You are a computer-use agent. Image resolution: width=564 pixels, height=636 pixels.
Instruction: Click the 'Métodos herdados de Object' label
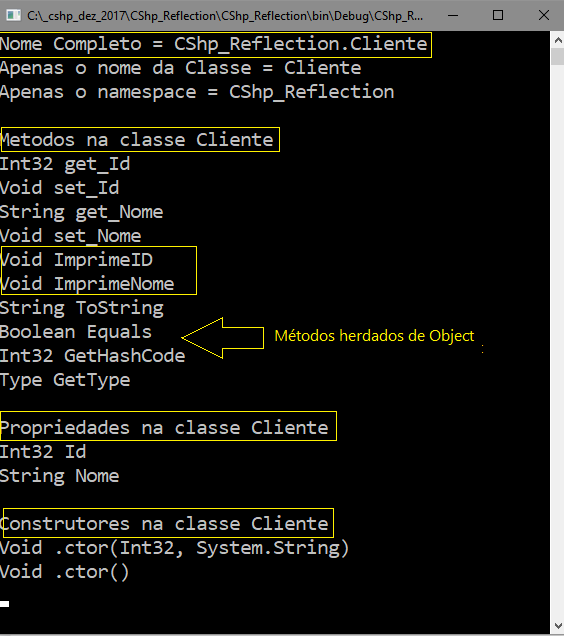tap(374, 336)
